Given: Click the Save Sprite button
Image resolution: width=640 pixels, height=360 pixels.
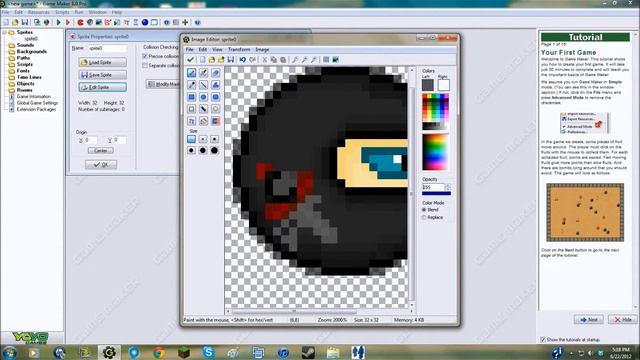Looking at the screenshot, I should (x=102, y=75).
